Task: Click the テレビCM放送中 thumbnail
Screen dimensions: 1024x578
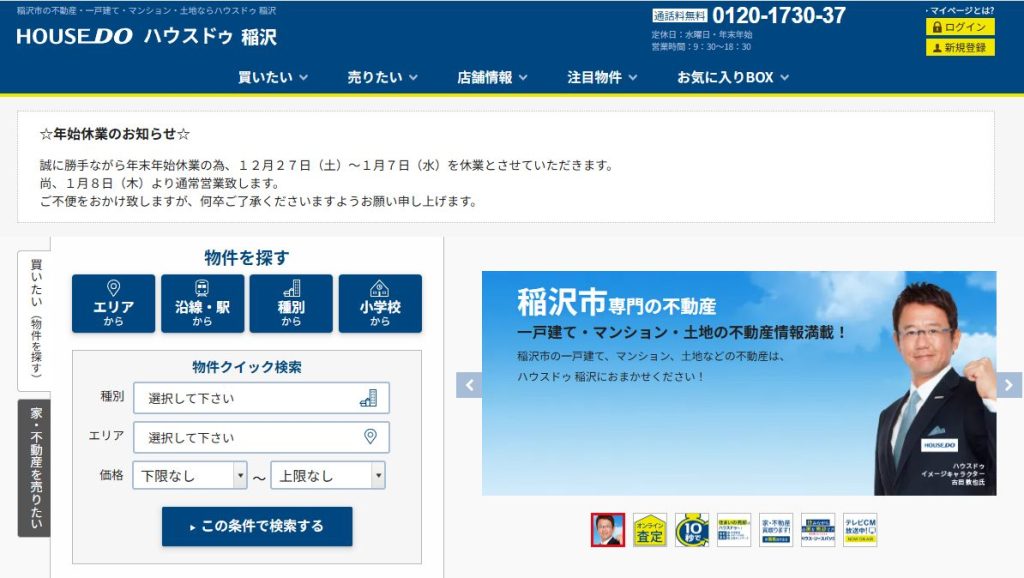Action: tap(860, 530)
